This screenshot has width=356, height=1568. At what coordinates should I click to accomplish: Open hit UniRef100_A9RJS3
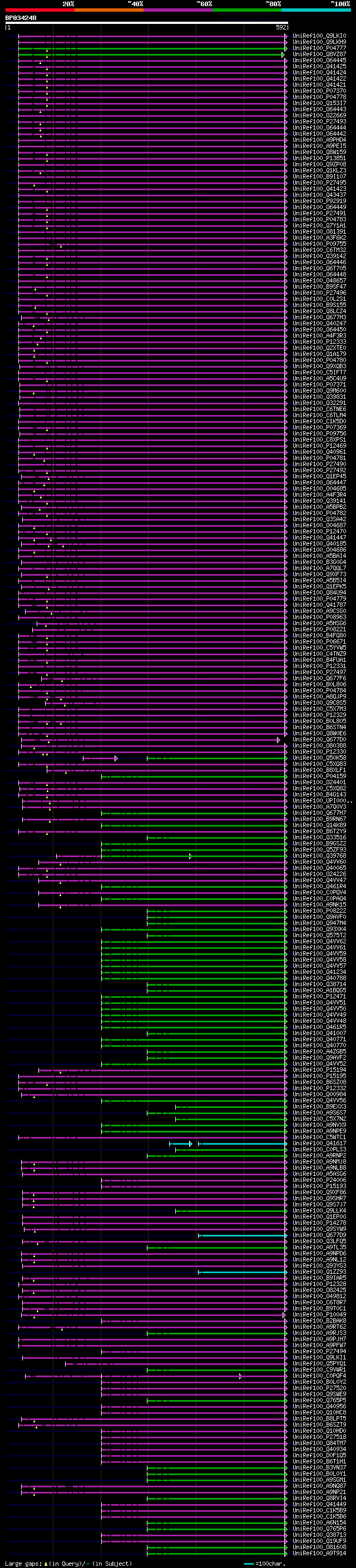pos(319,1334)
